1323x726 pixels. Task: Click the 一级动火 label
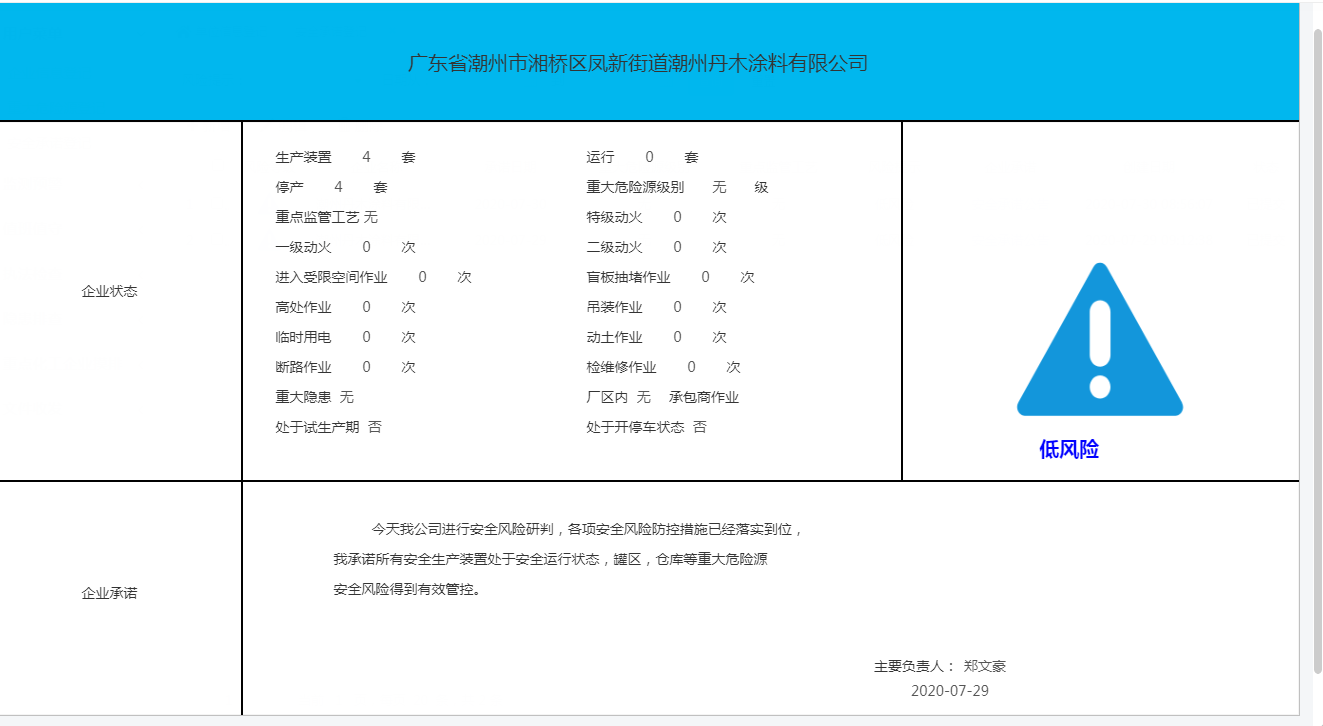pos(303,248)
